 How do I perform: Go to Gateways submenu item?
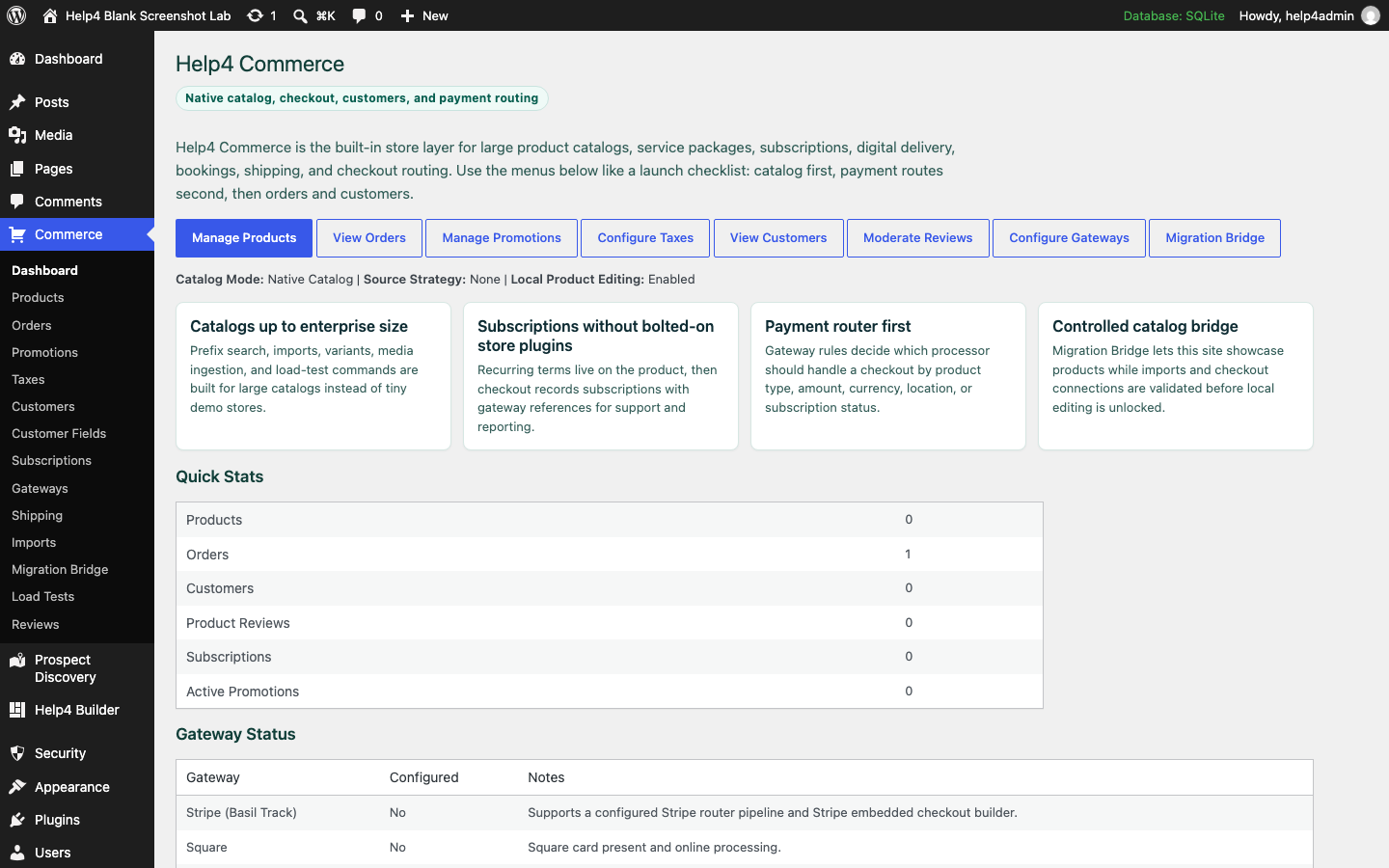click(x=40, y=489)
